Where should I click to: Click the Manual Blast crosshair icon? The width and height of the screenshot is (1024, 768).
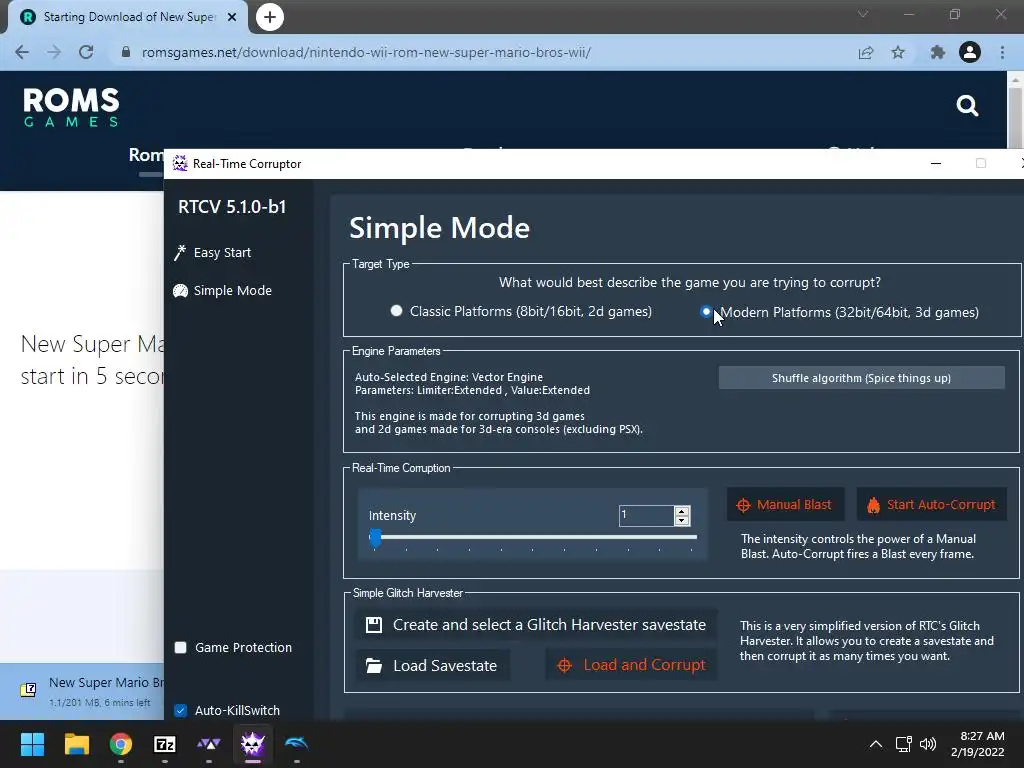click(743, 505)
